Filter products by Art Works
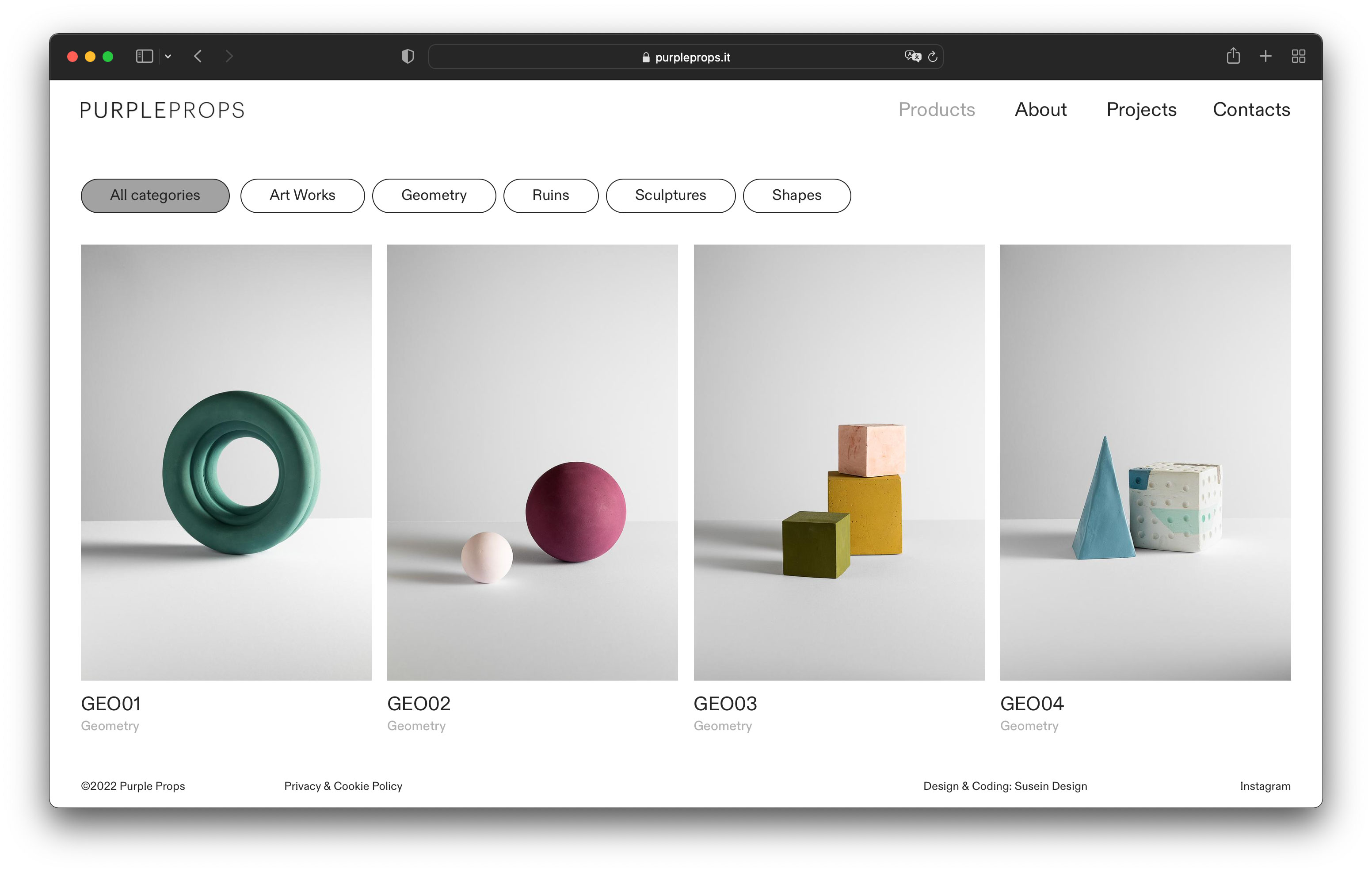 (x=302, y=195)
